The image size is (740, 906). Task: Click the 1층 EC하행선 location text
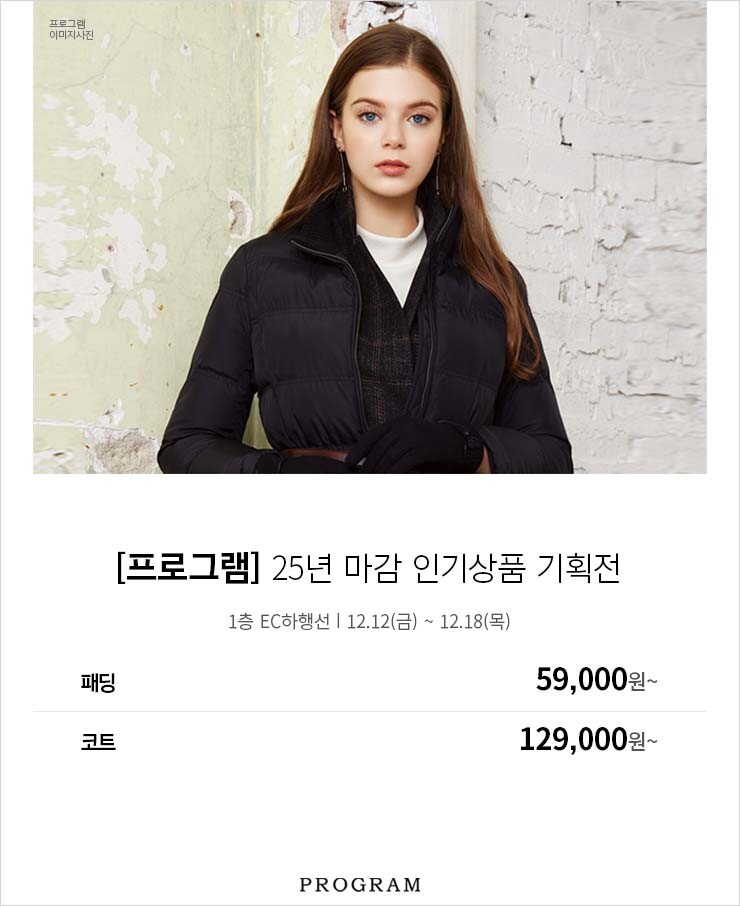(x=278, y=622)
